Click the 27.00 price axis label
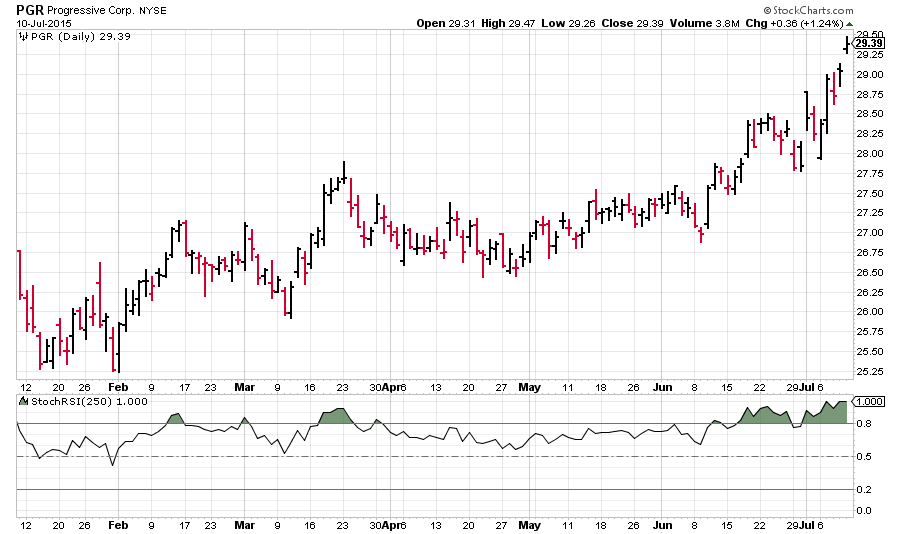 click(870, 233)
